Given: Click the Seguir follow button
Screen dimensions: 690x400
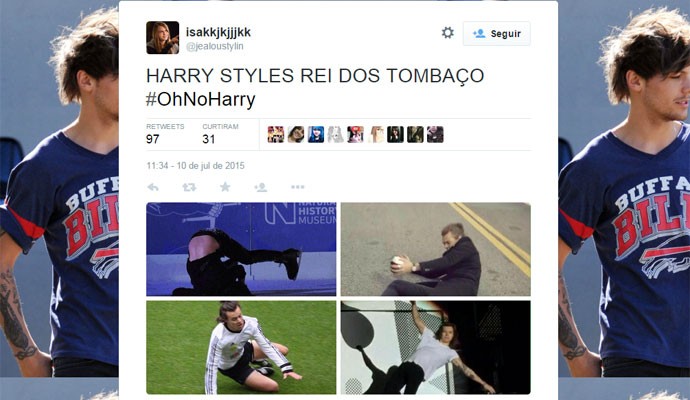Looking at the screenshot, I should pos(496,33).
